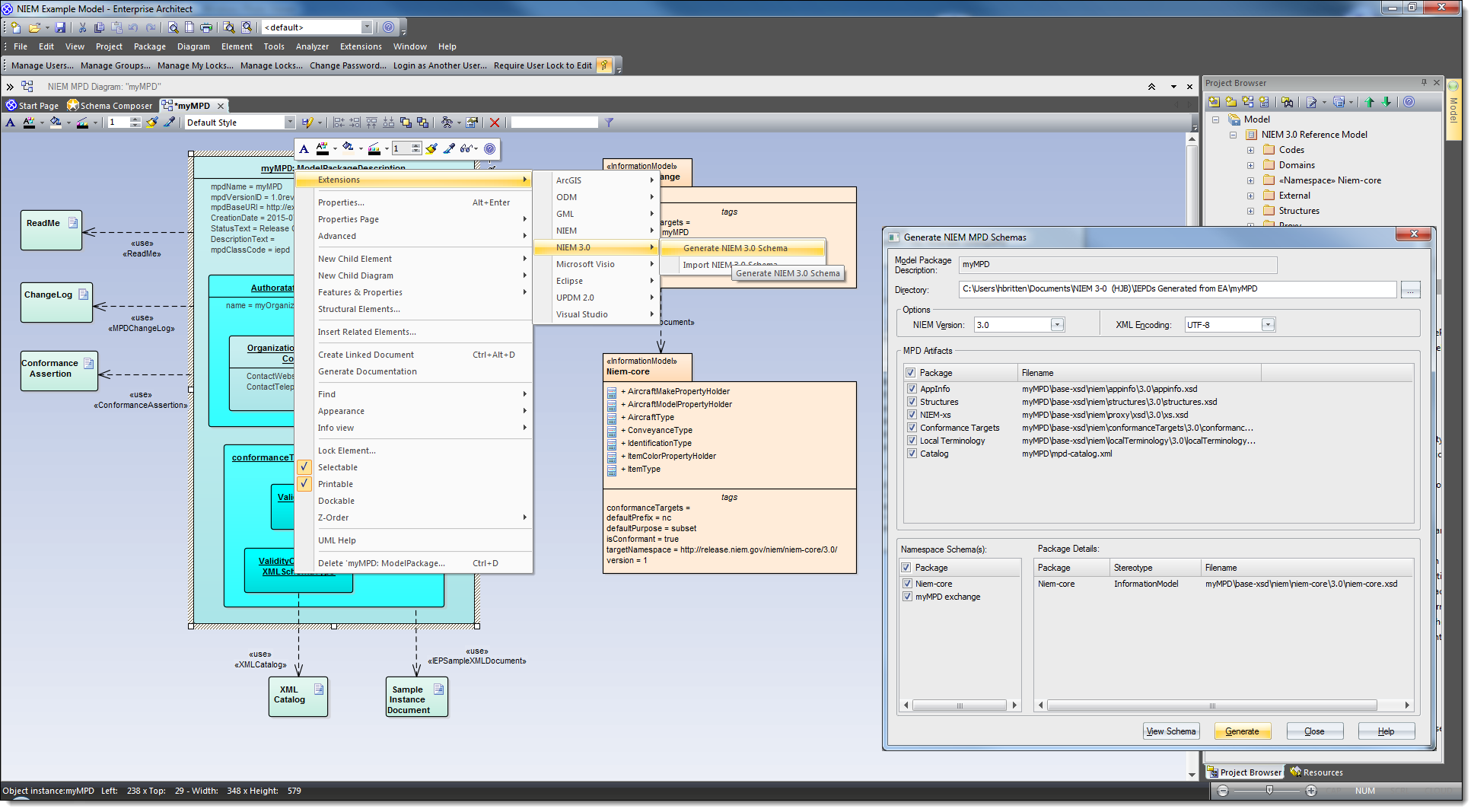Screen dimensions: 1474x812
Task: Click the Generate button
Action: tap(1242, 731)
